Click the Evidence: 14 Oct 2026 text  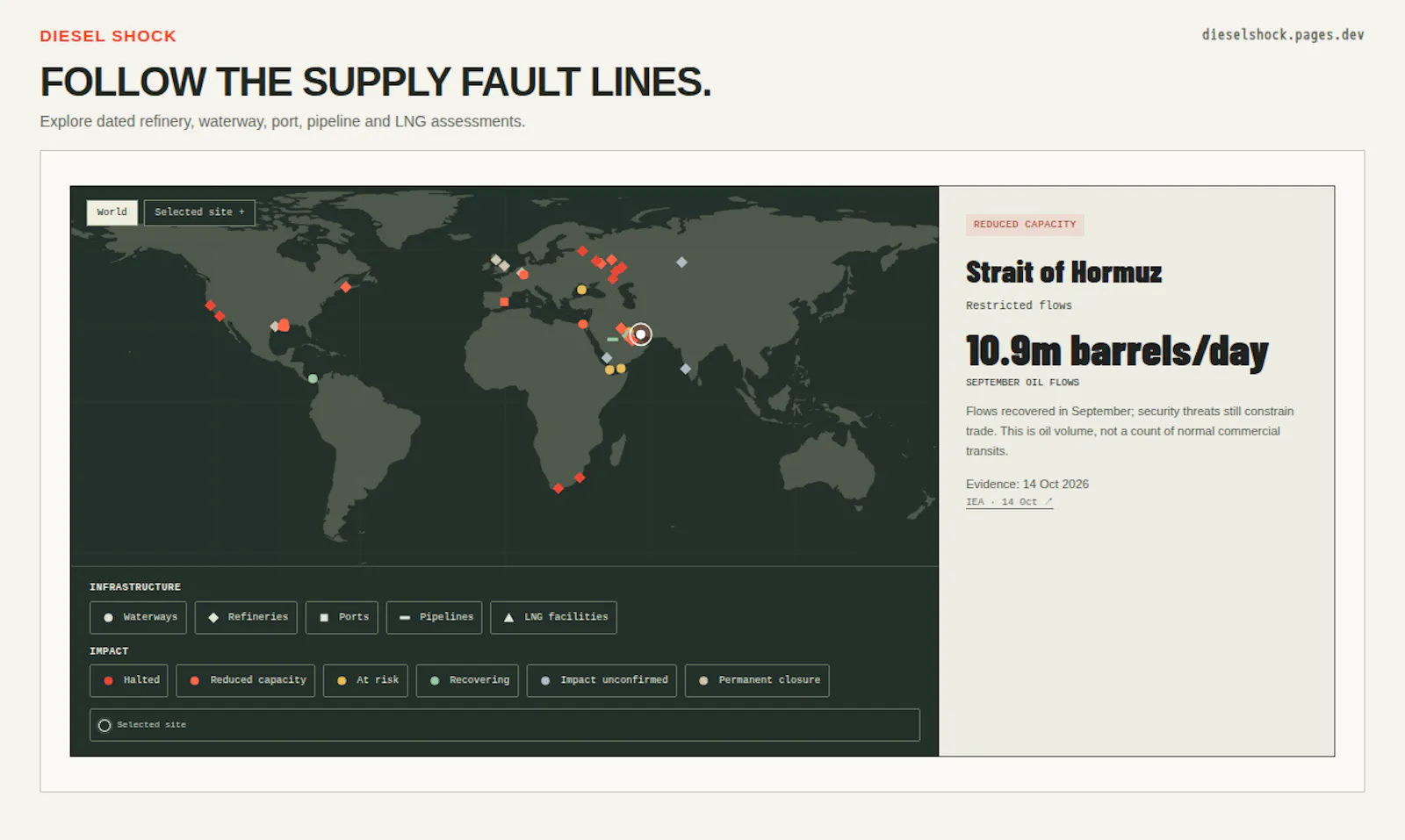coord(1027,484)
